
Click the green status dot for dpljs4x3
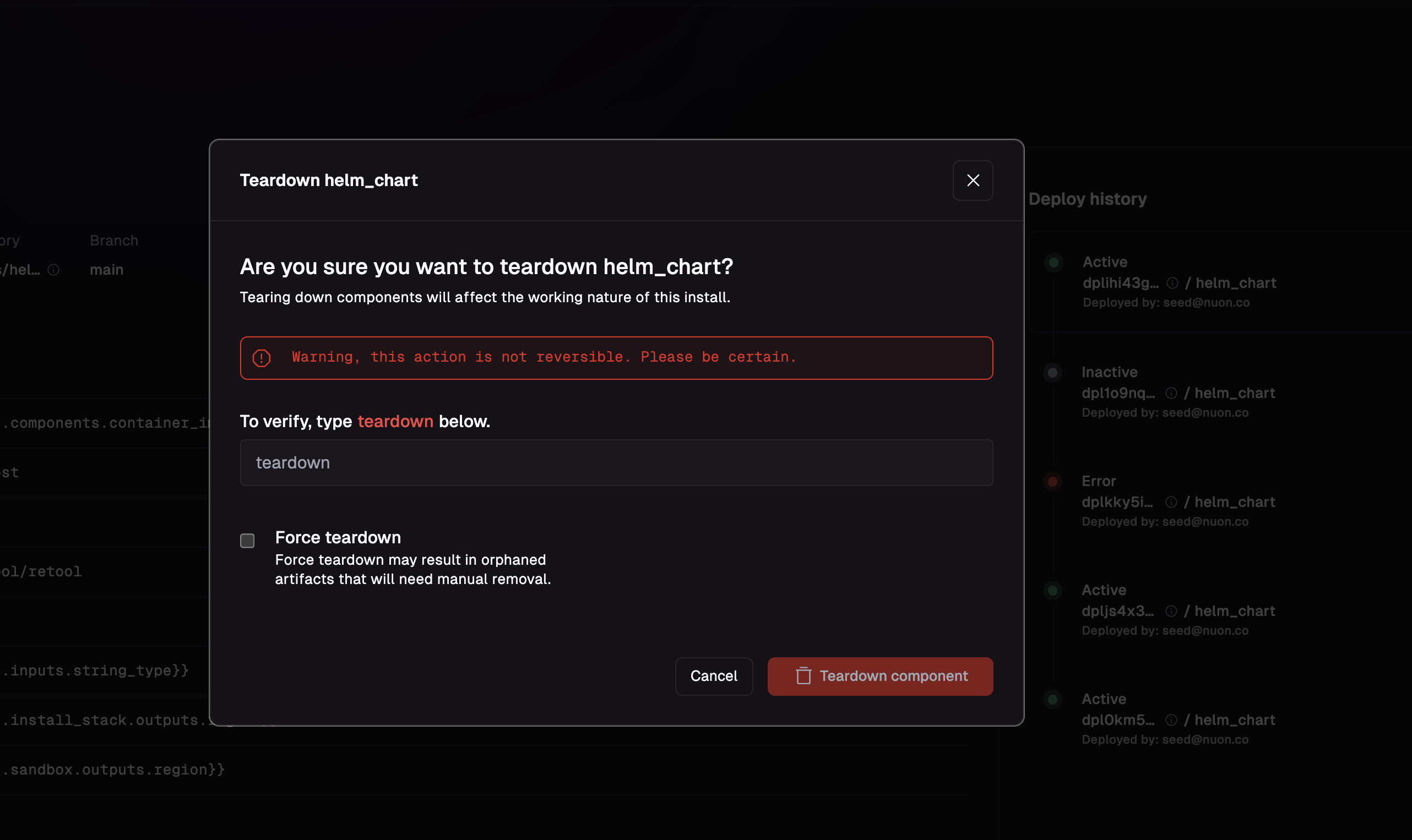click(x=1052, y=591)
